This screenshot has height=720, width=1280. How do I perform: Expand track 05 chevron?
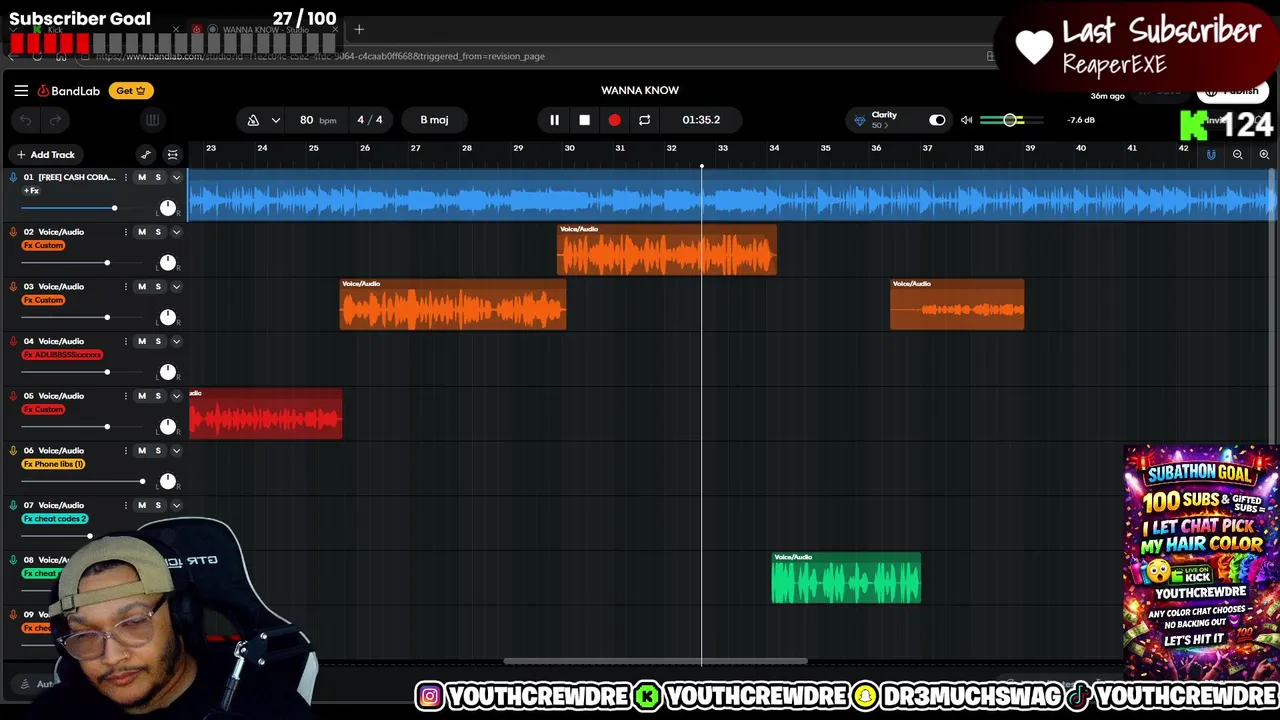[x=176, y=396]
